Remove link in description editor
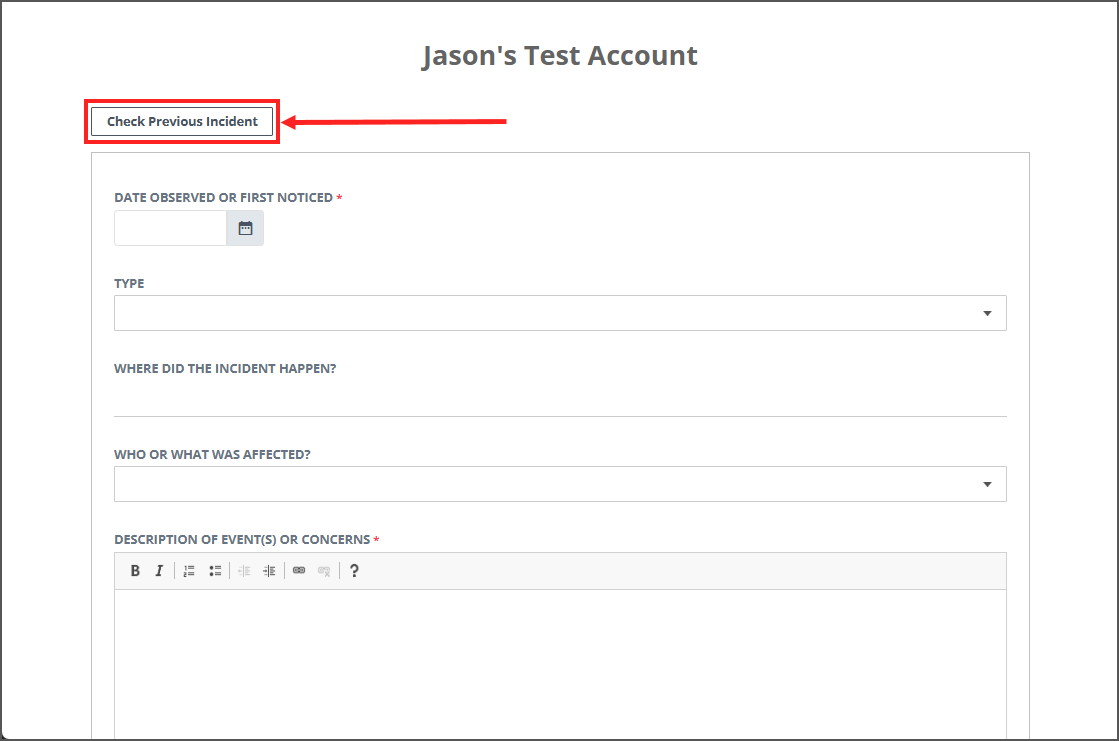Screen dimensions: 1119x741 point(324,571)
